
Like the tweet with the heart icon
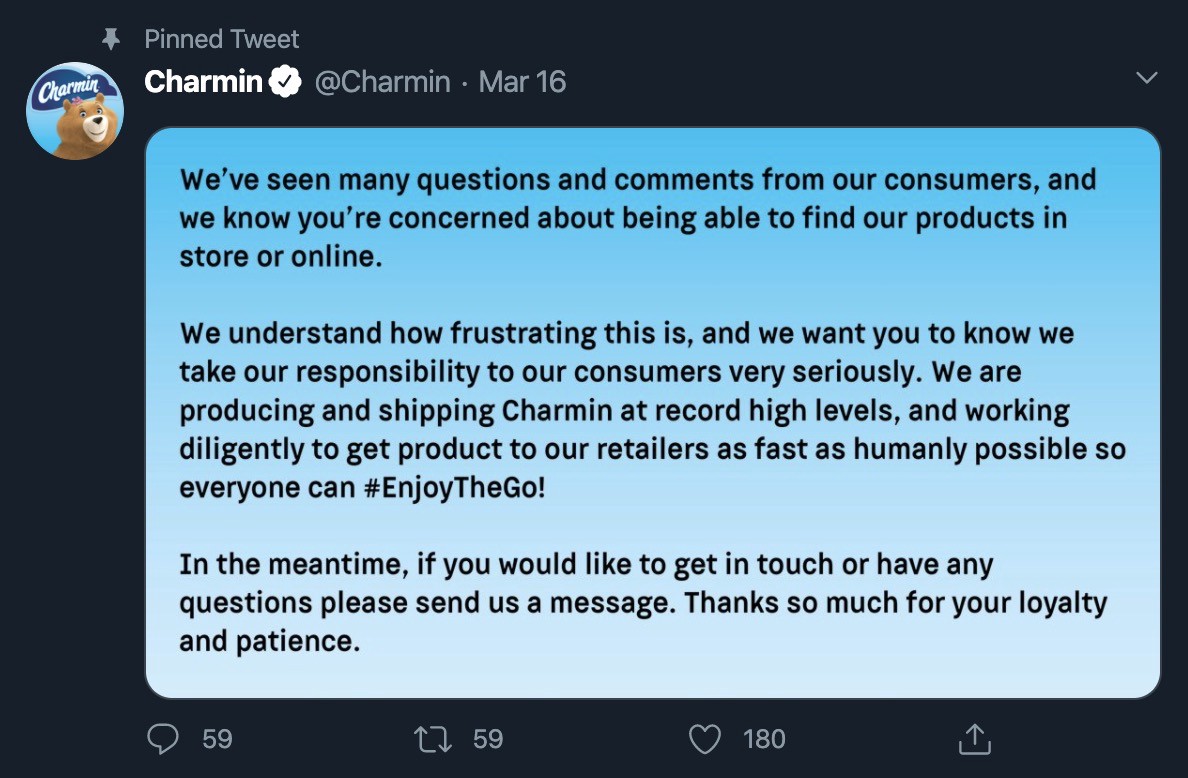[x=706, y=739]
